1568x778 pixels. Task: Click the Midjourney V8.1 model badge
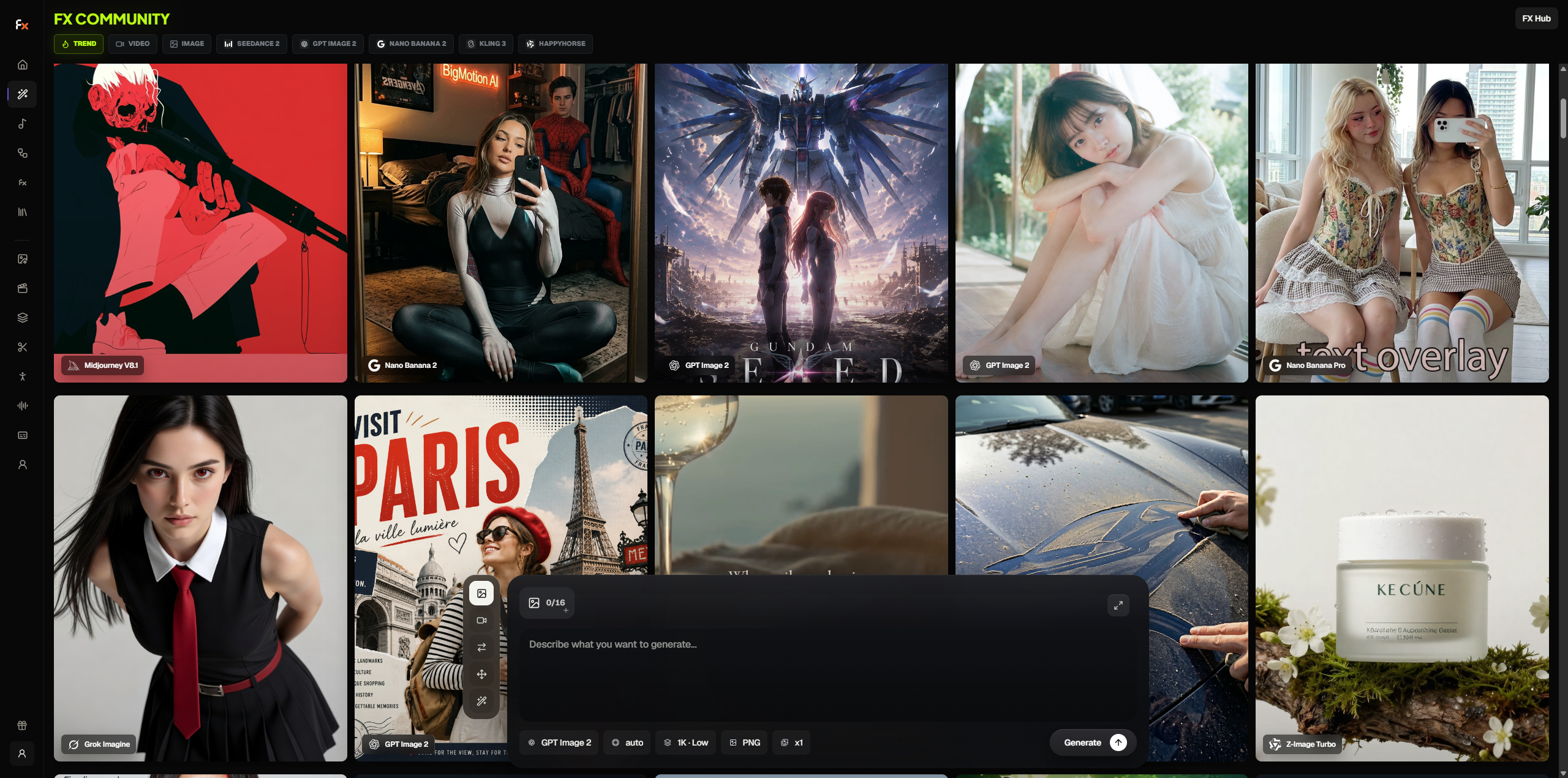102,365
